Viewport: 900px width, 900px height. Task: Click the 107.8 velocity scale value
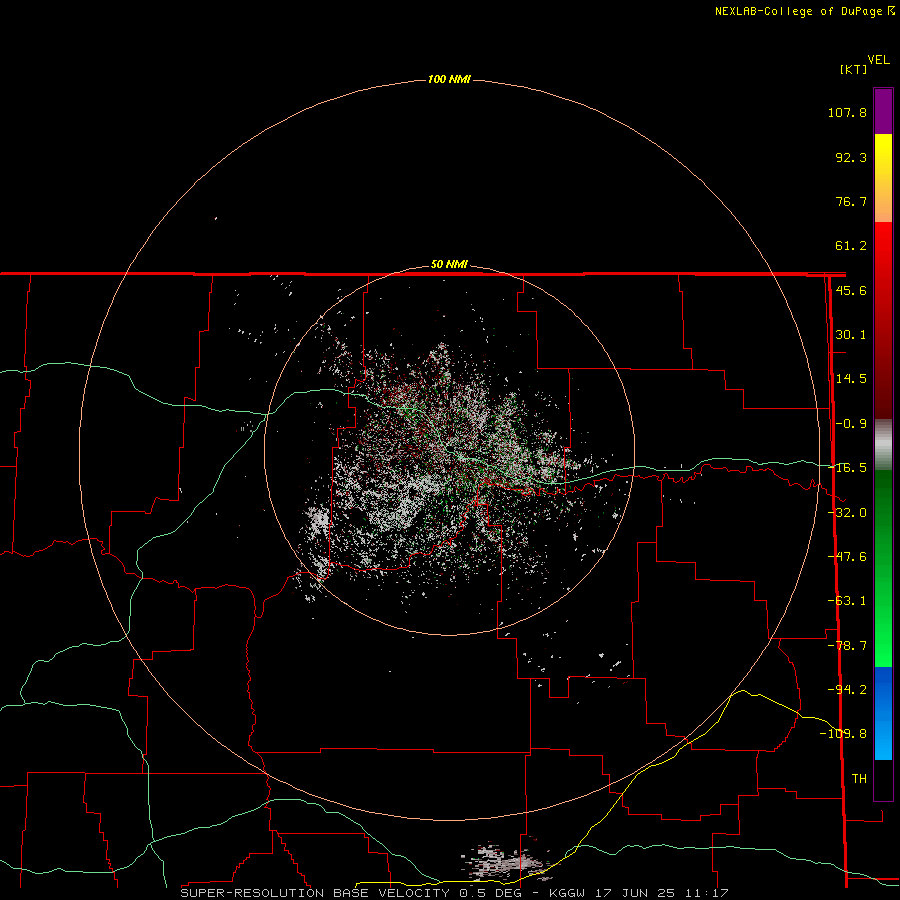847,112
